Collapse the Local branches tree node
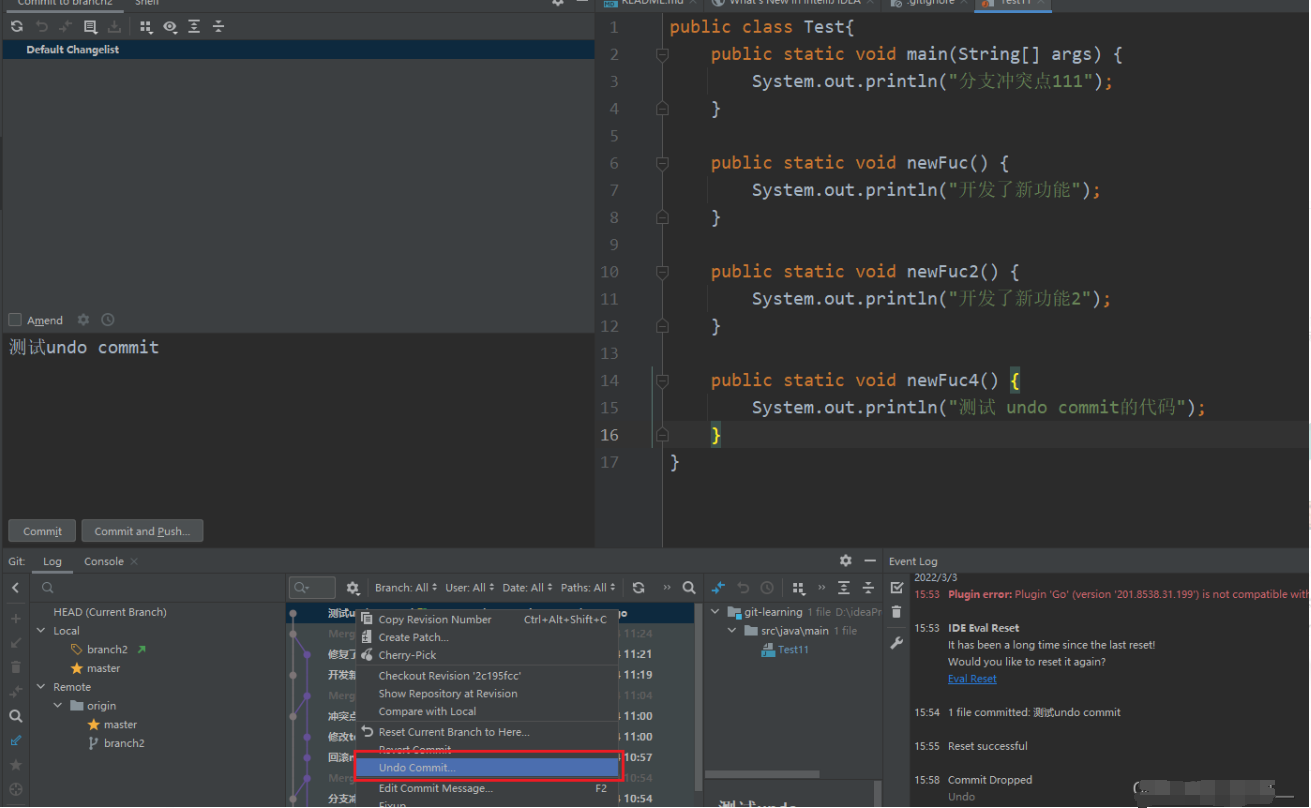This screenshot has width=1311, height=808. [41, 631]
